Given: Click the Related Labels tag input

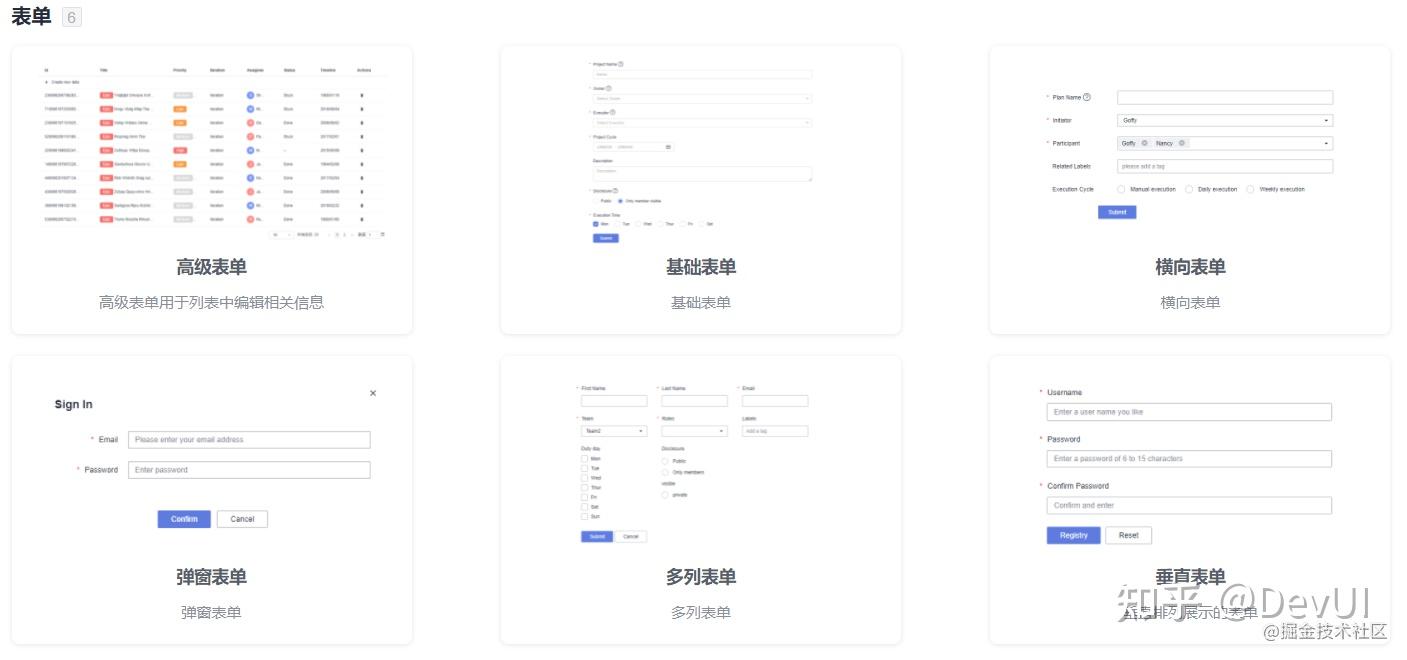Looking at the screenshot, I should coord(1225,166).
